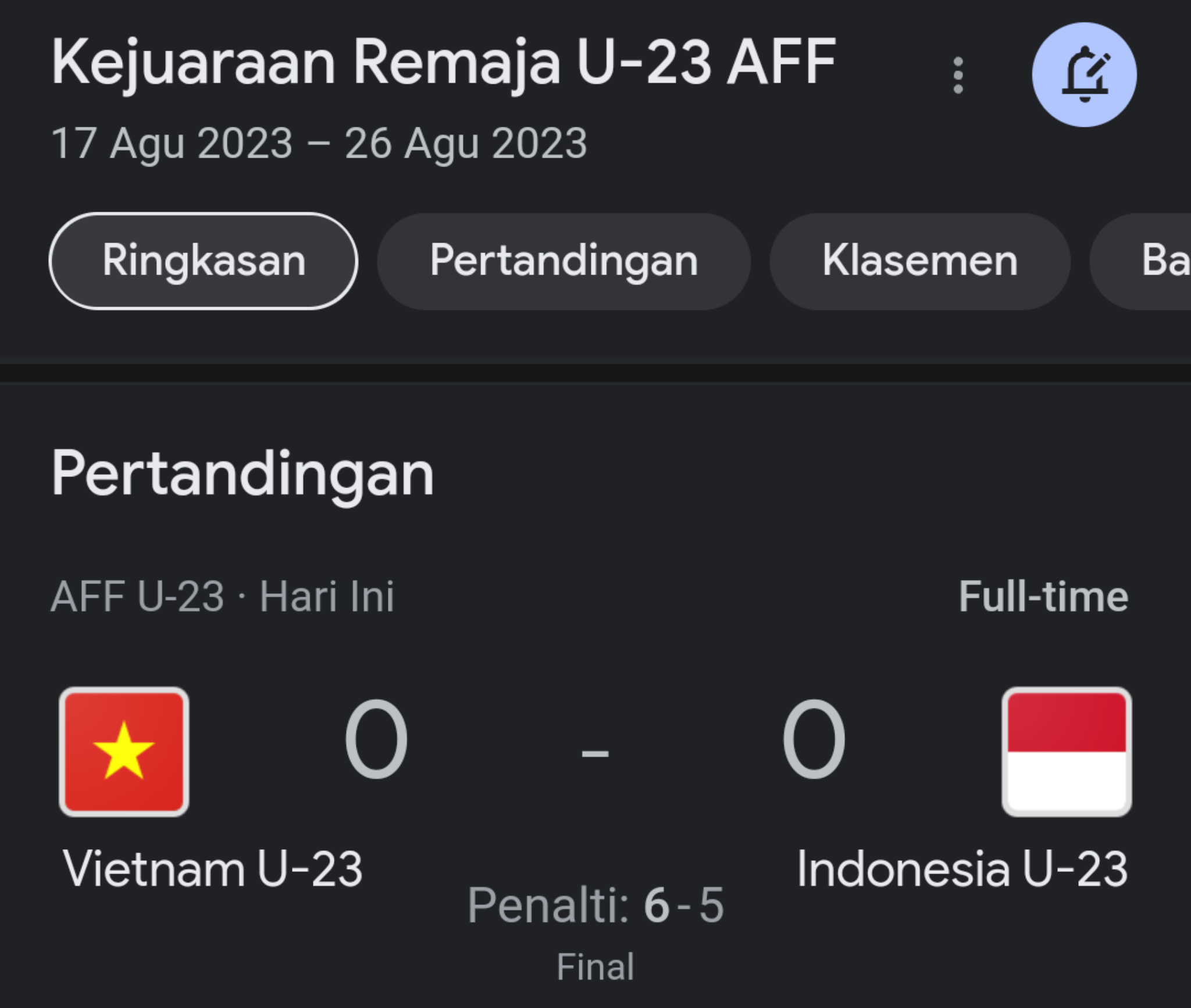
Task: Switch to the Pertandingan tab
Action: click(x=564, y=261)
